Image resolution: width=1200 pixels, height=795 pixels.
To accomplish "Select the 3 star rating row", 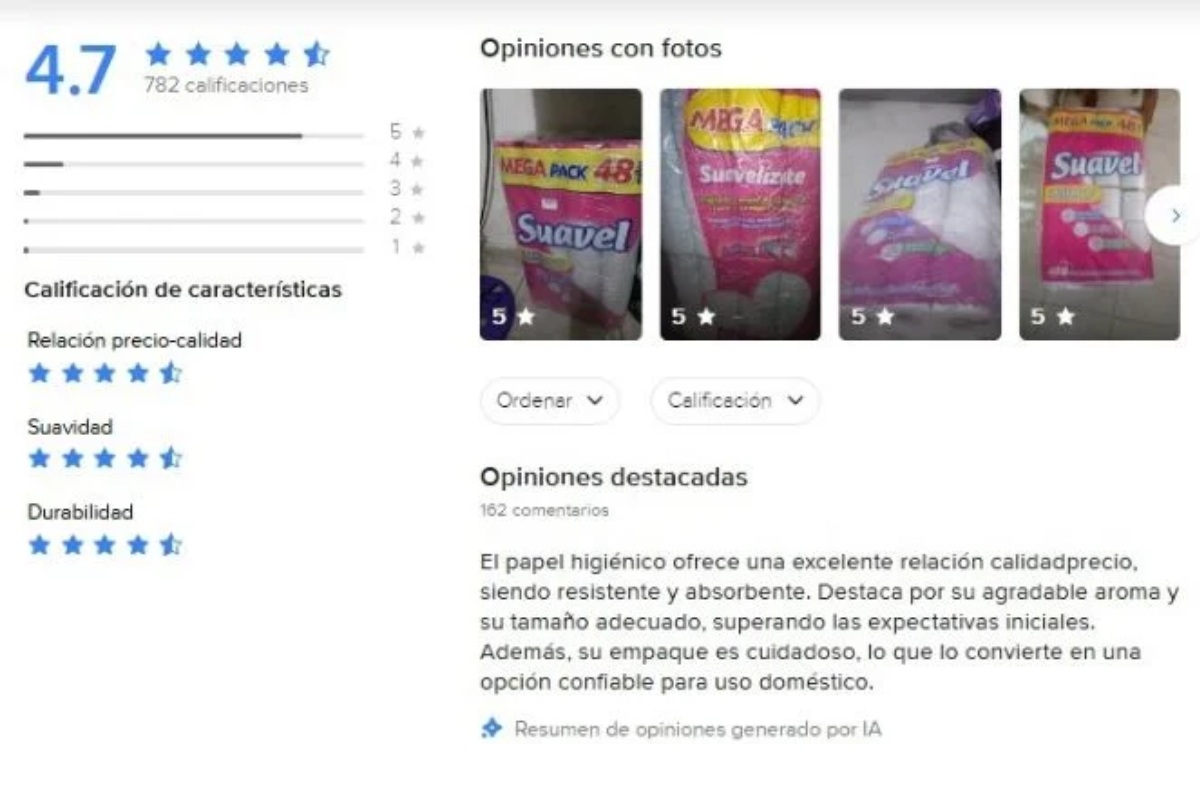I will 225,189.
